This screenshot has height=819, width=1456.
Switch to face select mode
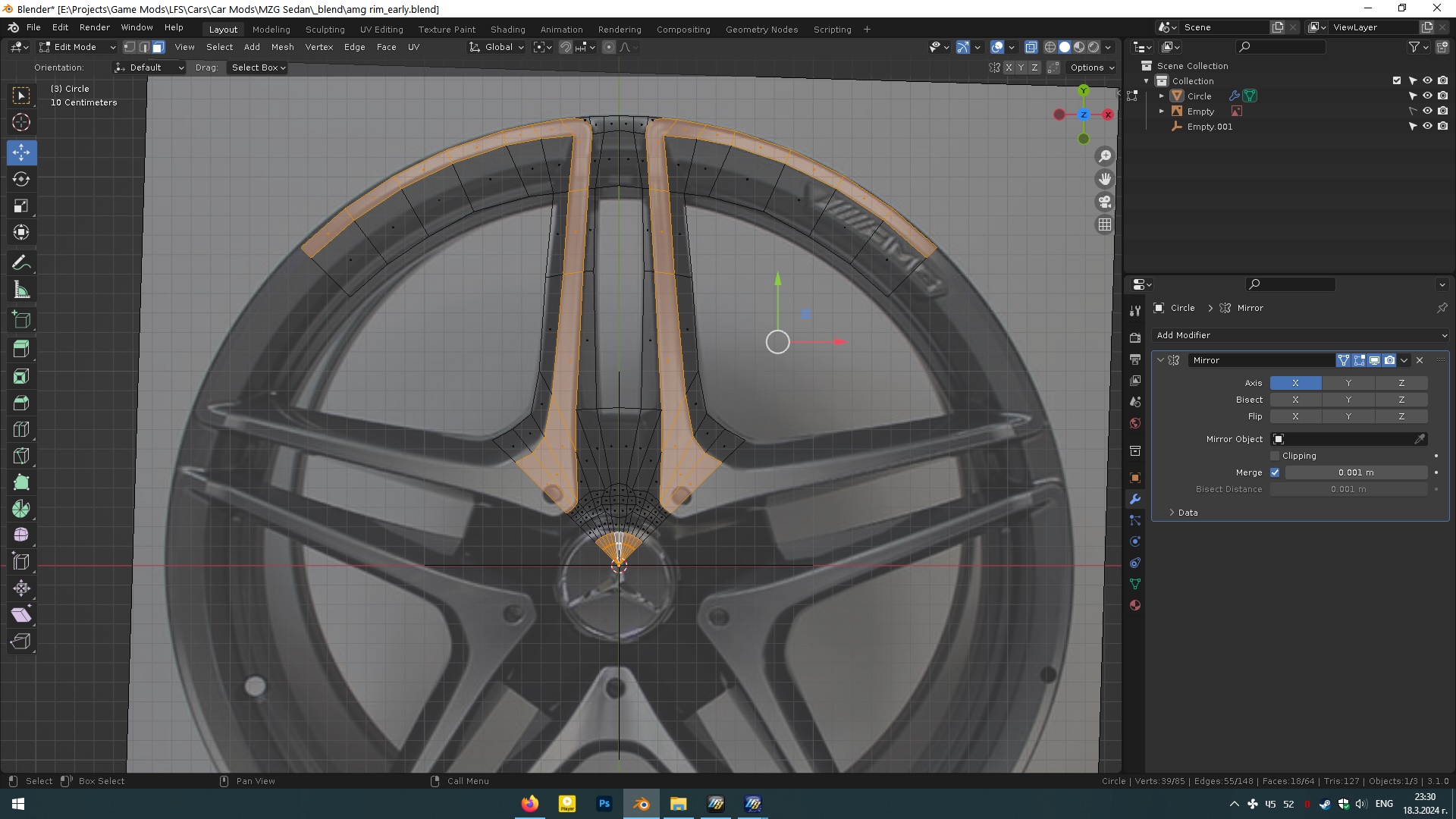click(x=158, y=47)
